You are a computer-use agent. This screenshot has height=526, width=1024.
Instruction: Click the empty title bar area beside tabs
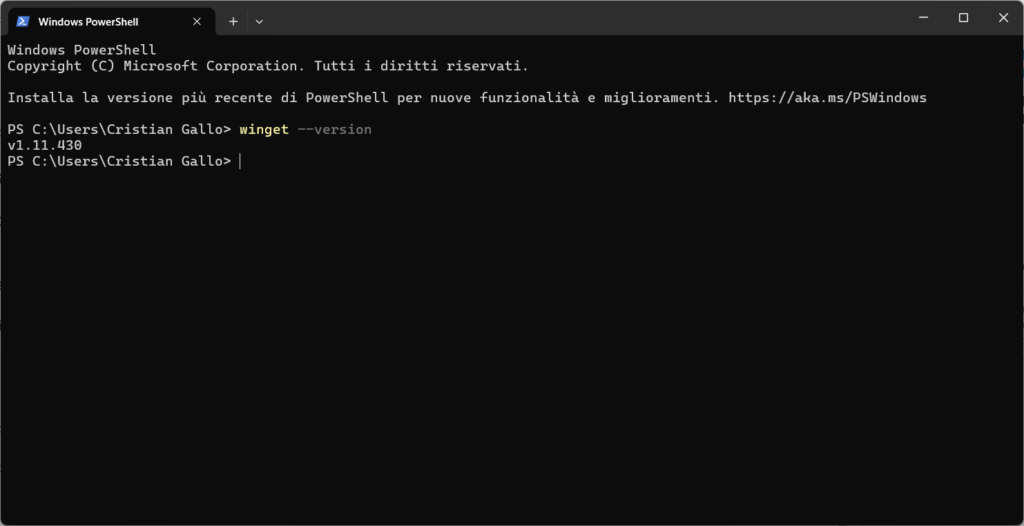(580, 20)
